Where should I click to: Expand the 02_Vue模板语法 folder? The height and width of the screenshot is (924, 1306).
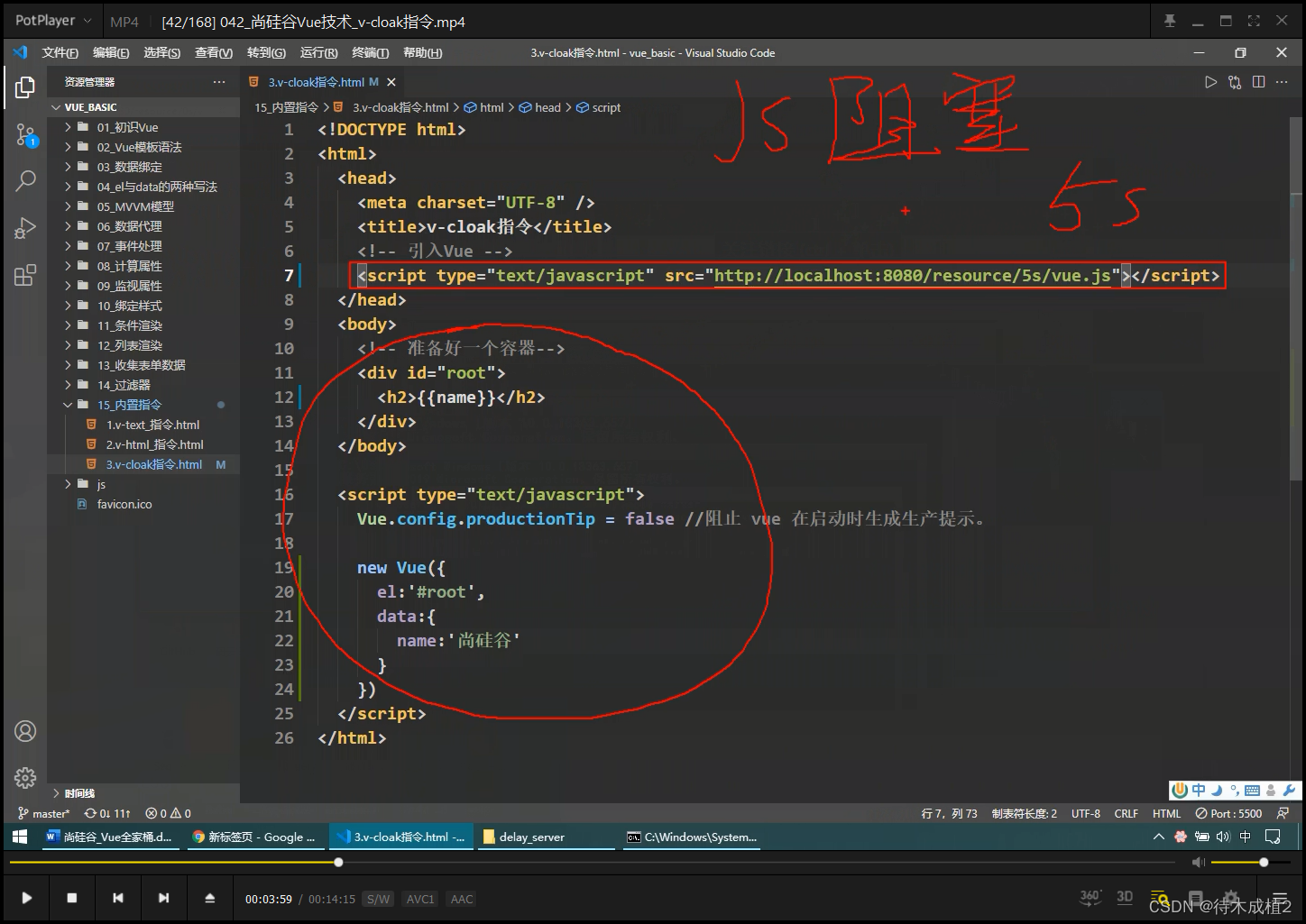144,147
